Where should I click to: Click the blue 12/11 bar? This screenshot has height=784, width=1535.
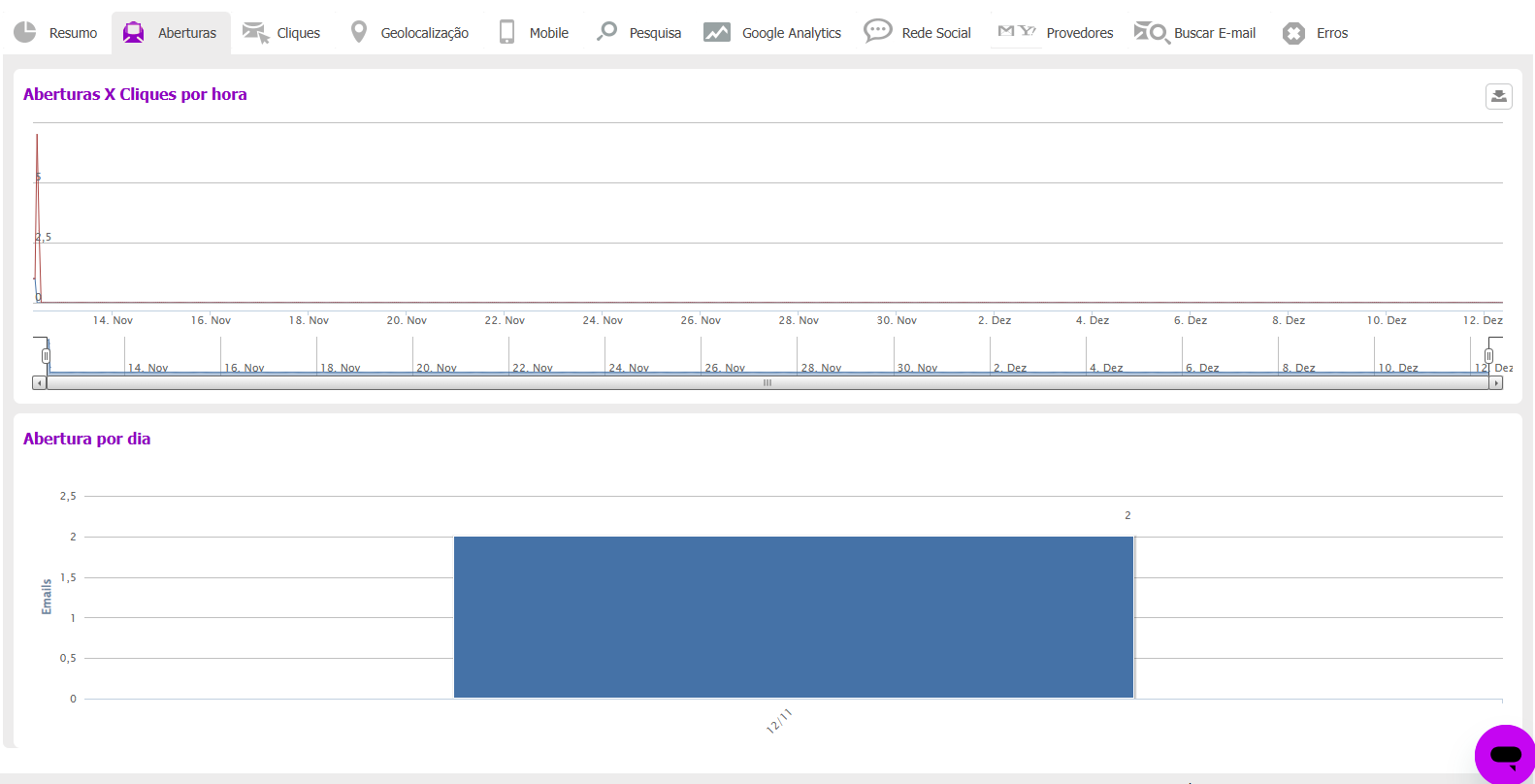point(794,617)
